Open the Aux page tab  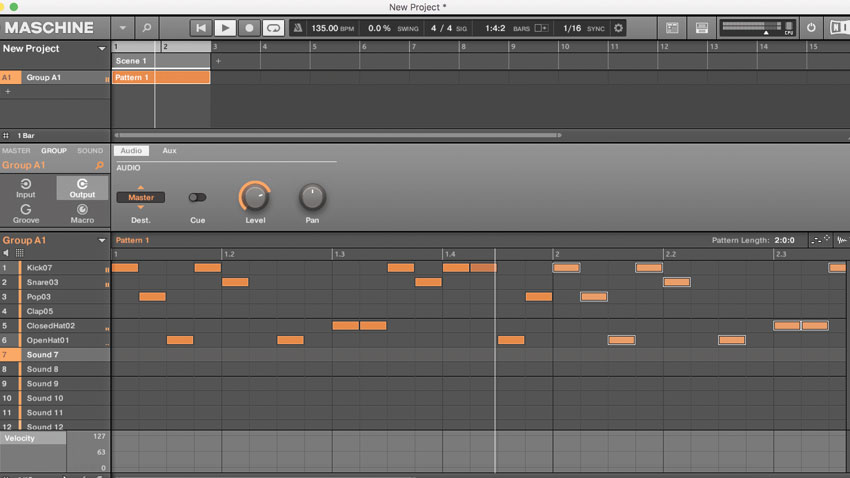[169, 151]
